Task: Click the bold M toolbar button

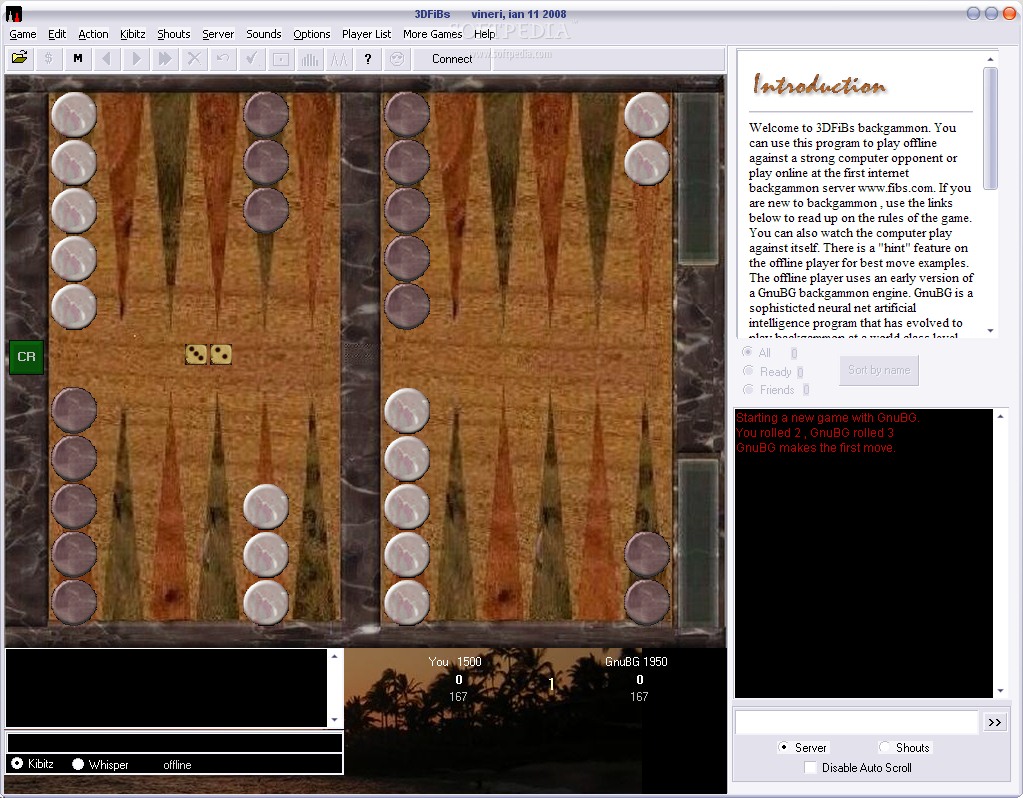Action: [78, 59]
